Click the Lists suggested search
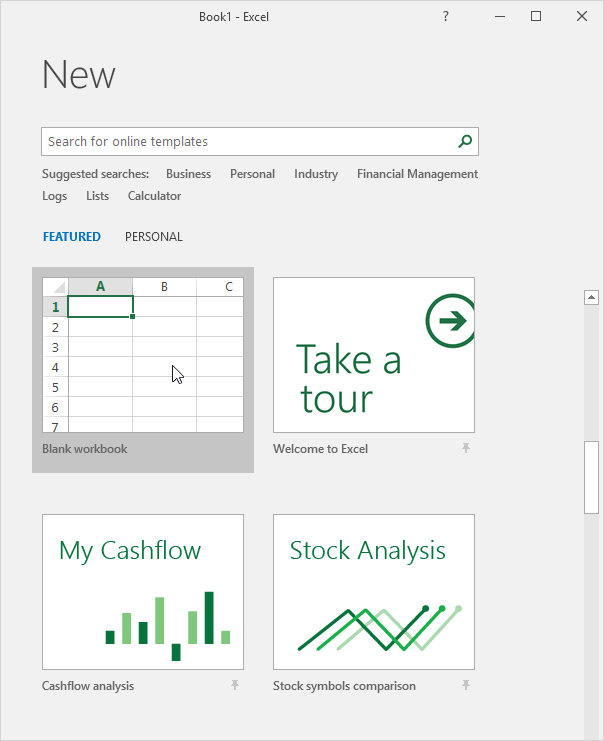Viewport: 604px width, 741px height. click(x=98, y=196)
